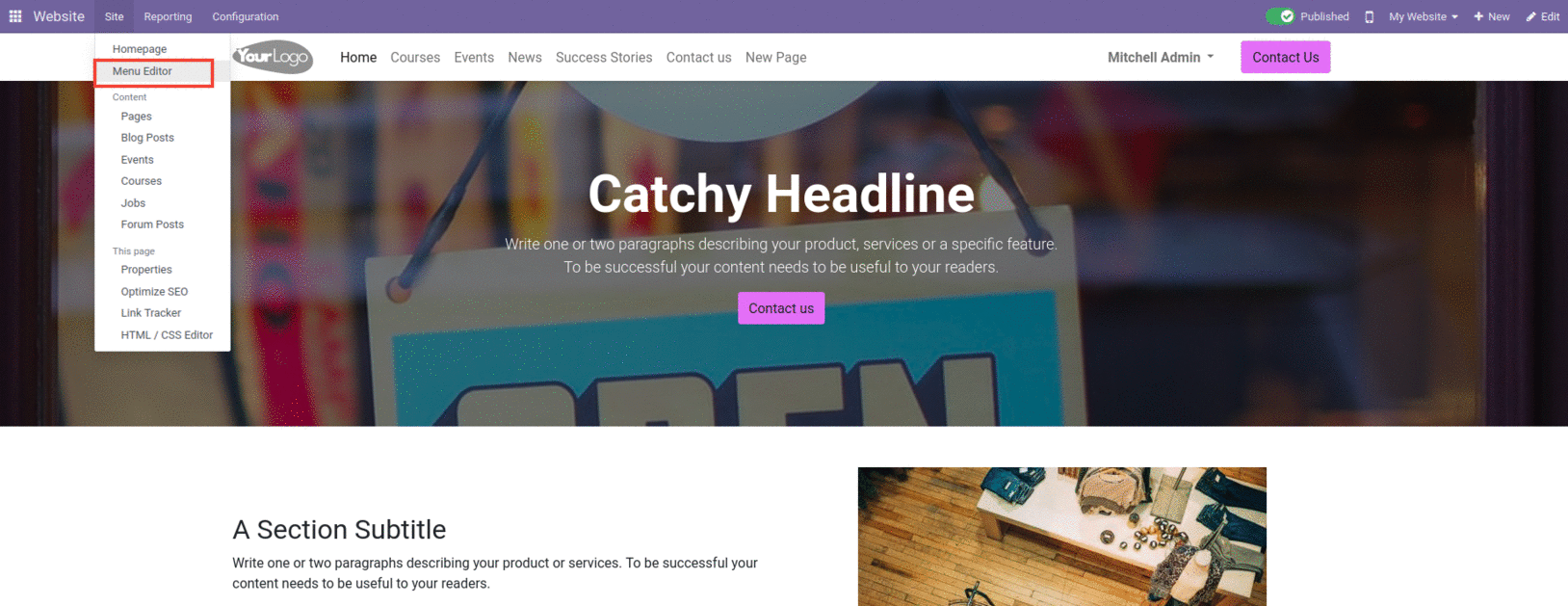This screenshot has height=606, width=1568.
Task: Click the Contact us hero button
Action: tap(781, 308)
